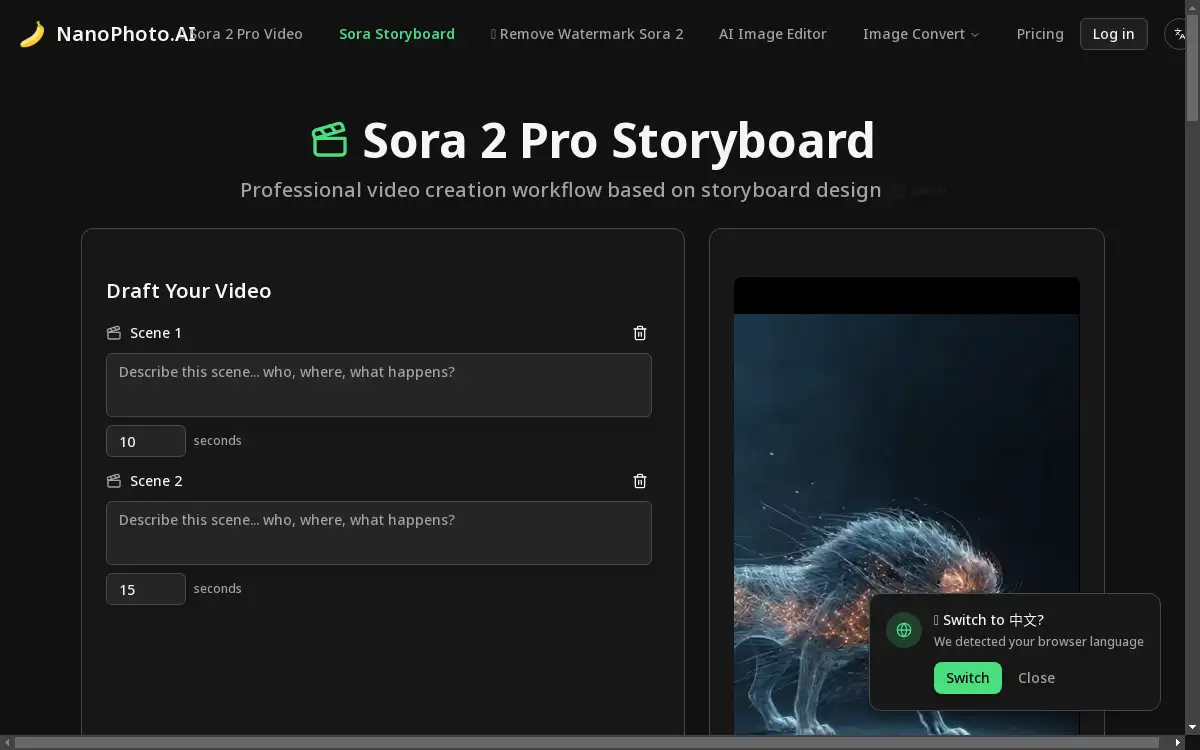Click the globe icon in the language popup

904,630
